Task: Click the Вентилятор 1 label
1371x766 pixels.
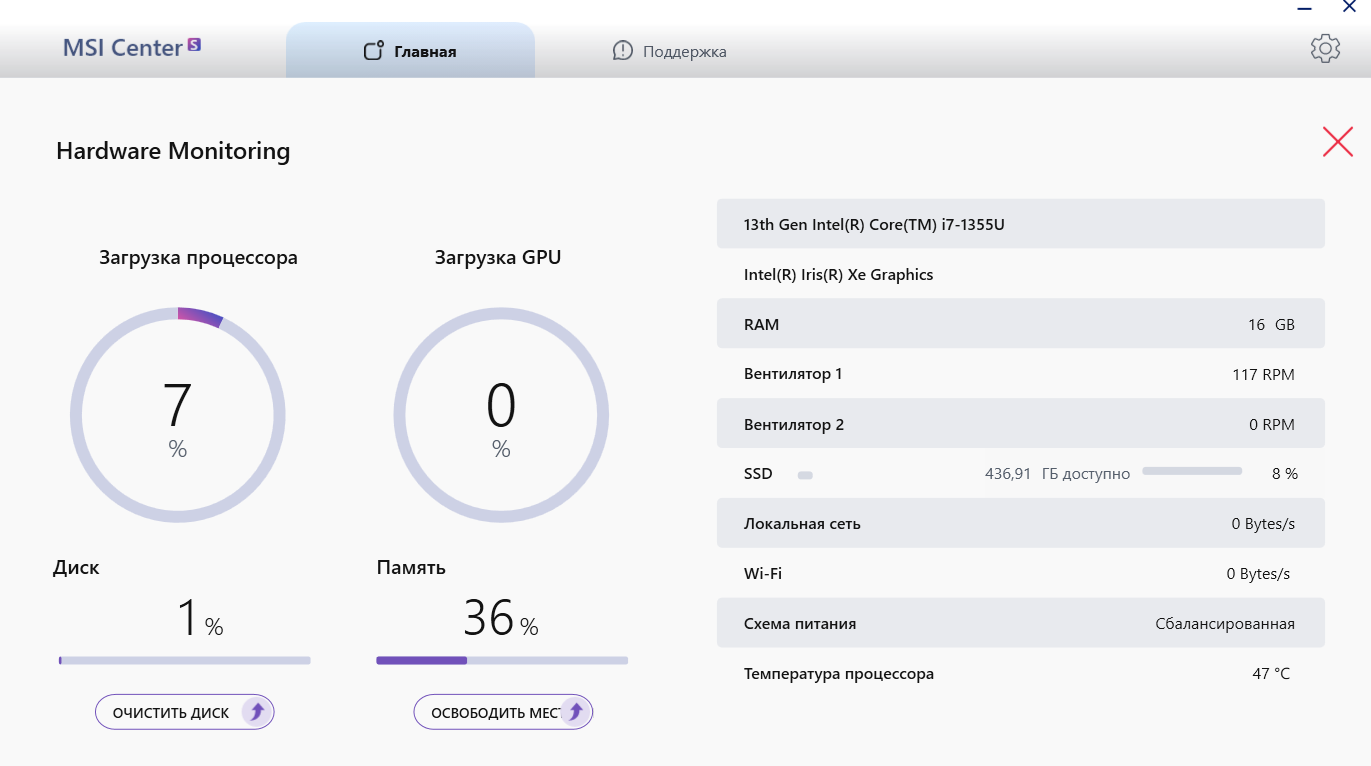Action: 793,374
